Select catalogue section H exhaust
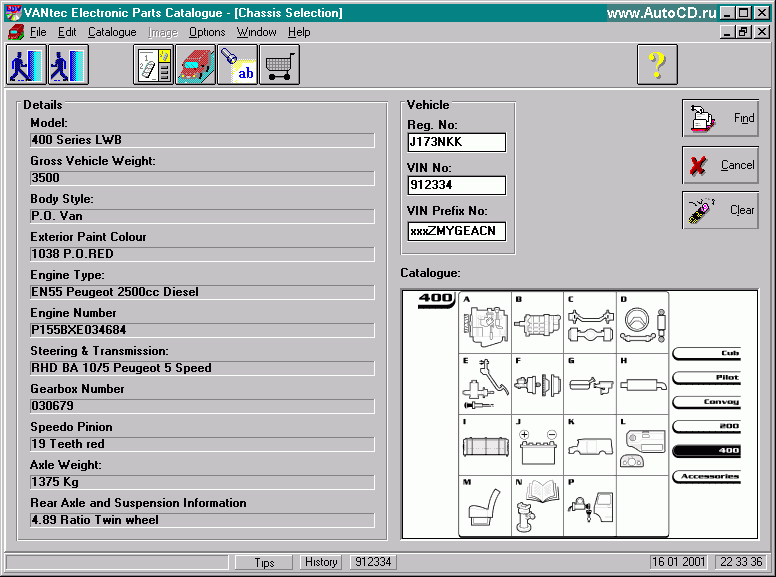 coord(642,384)
